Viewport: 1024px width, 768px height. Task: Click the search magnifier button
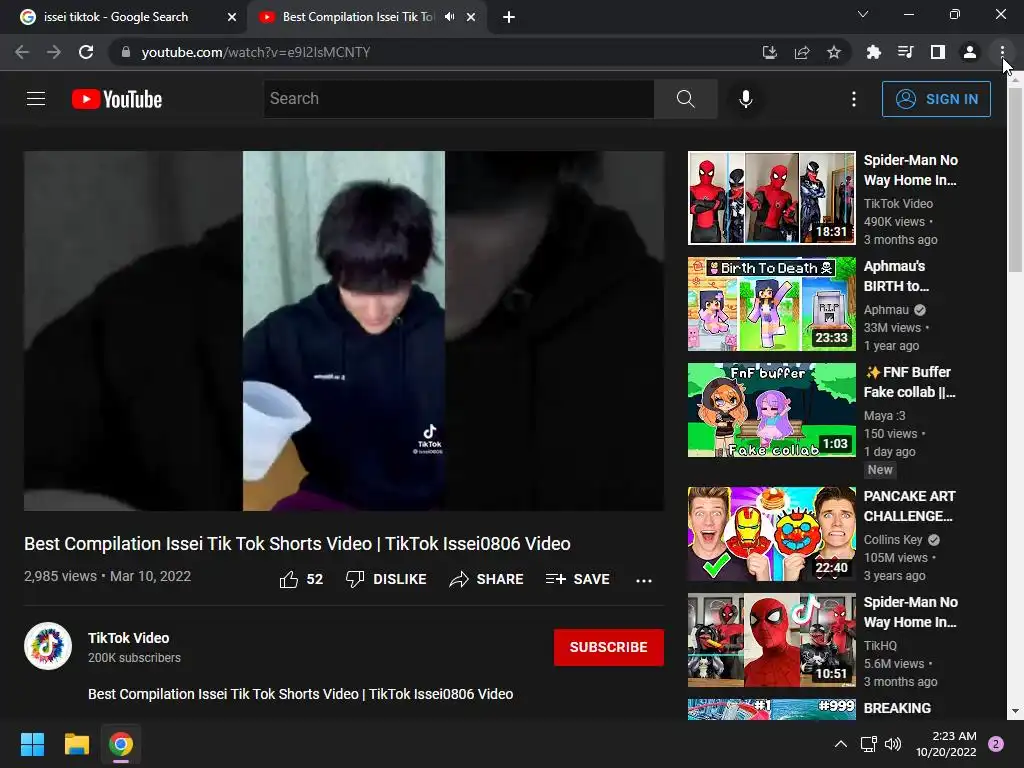click(x=685, y=99)
